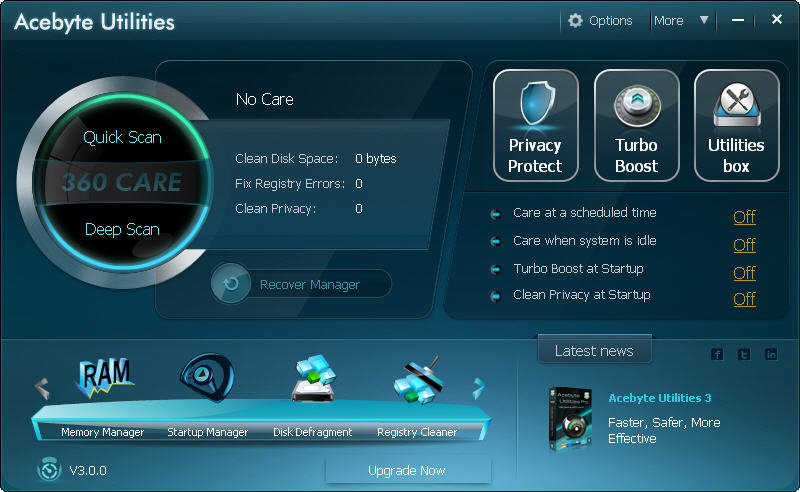Click the LinkedIn share icon
Viewport: 800px width, 492px height.
[771, 354]
